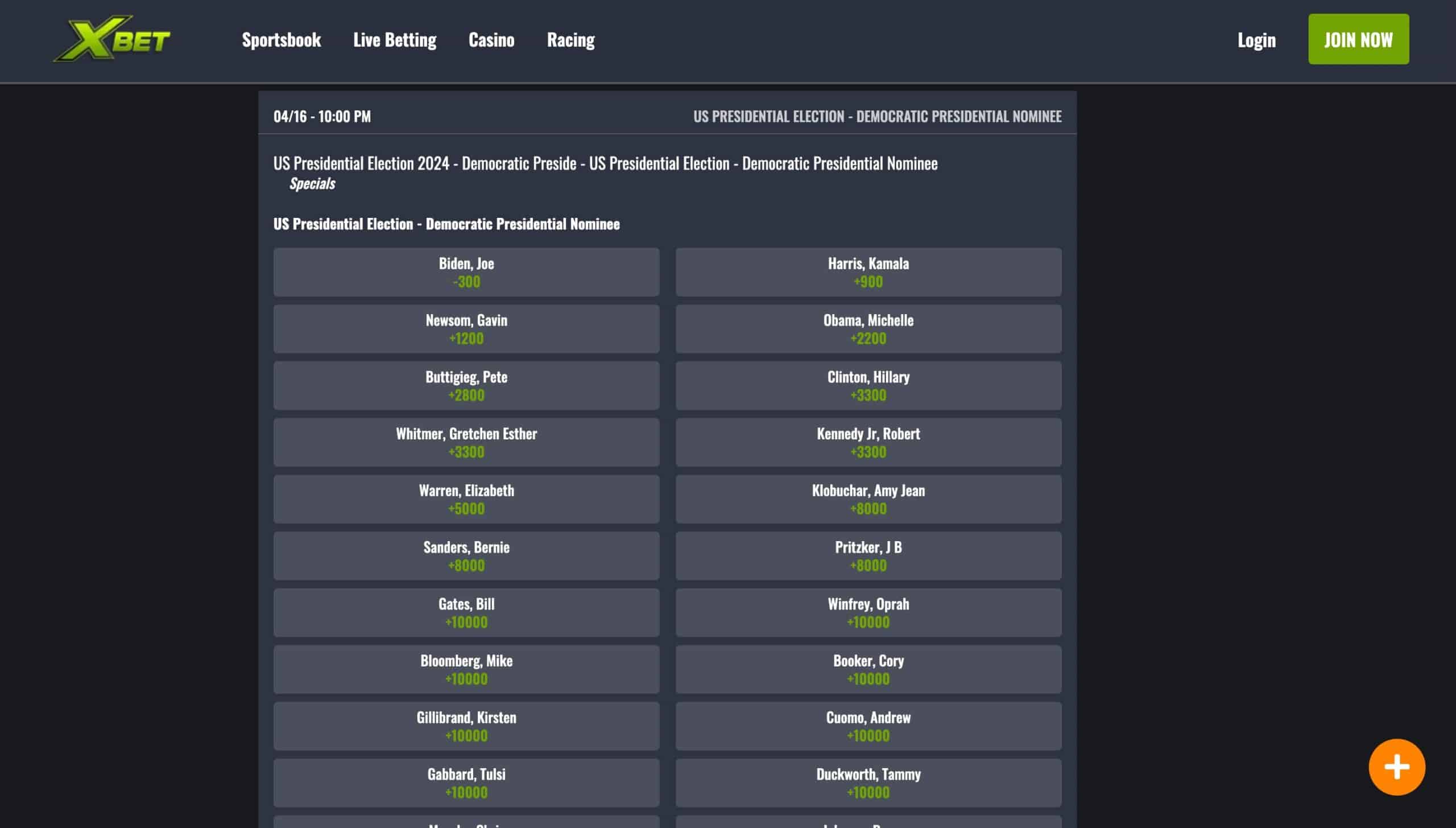The width and height of the screenshot is (1456, 828).
Task: Pick Gabbard, Tulsi +10000
Action: (466, 783)
